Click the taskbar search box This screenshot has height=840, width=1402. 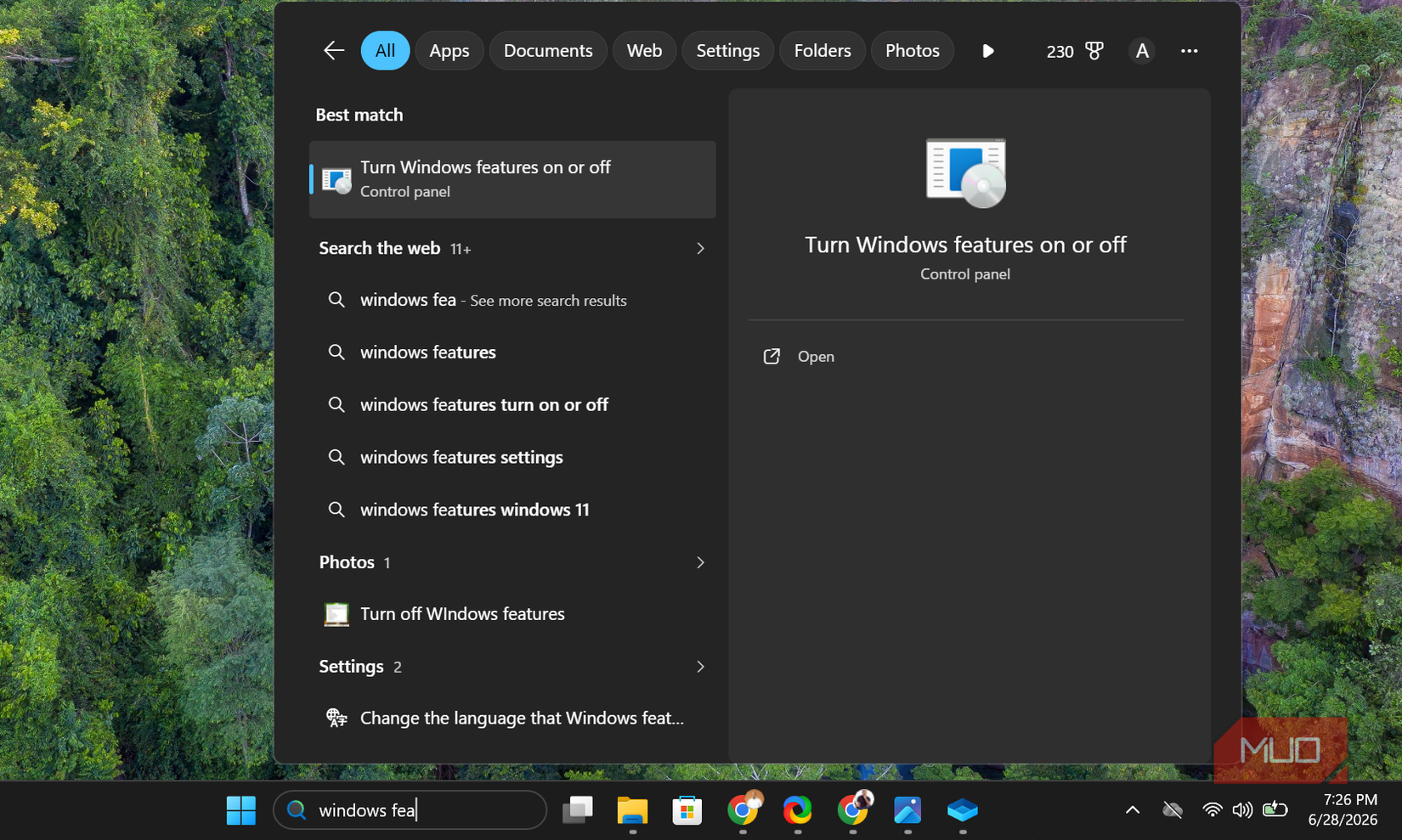410,810
